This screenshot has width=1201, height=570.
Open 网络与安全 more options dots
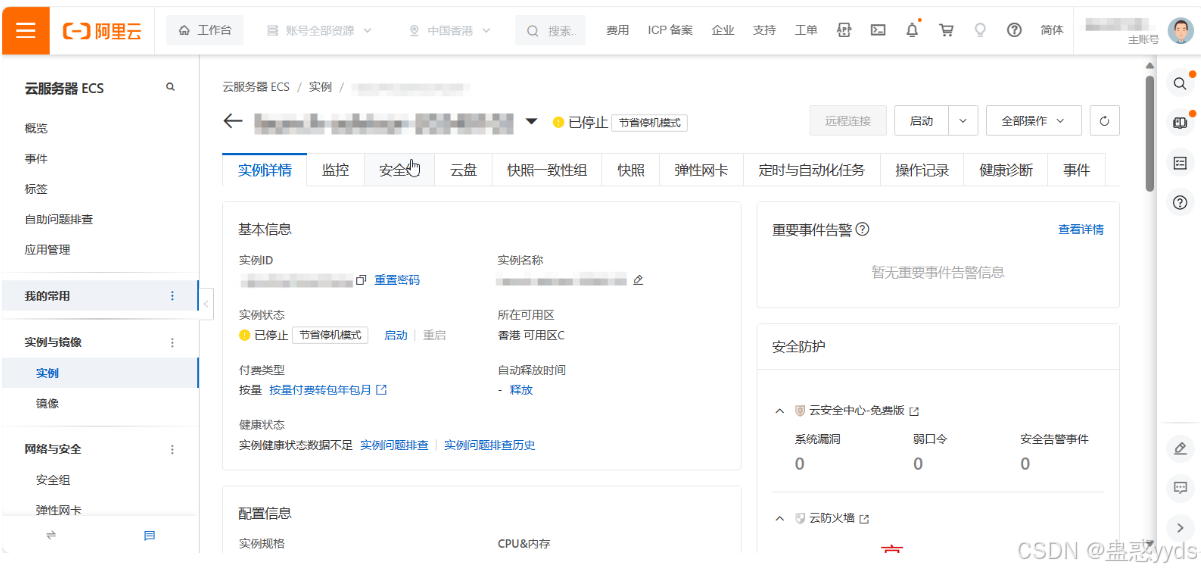tap(172, 449)
